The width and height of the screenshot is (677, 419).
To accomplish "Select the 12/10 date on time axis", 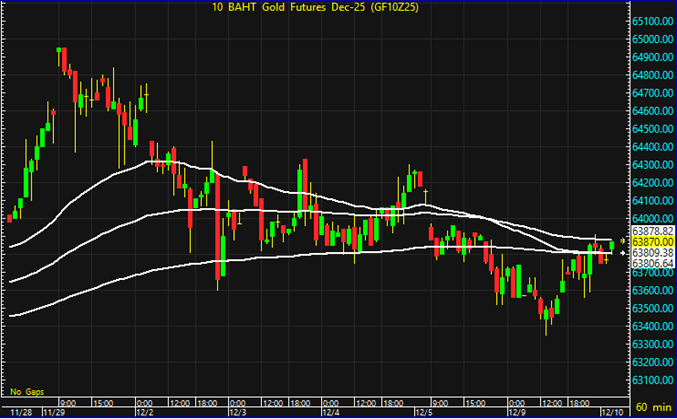I will [609, 411].
